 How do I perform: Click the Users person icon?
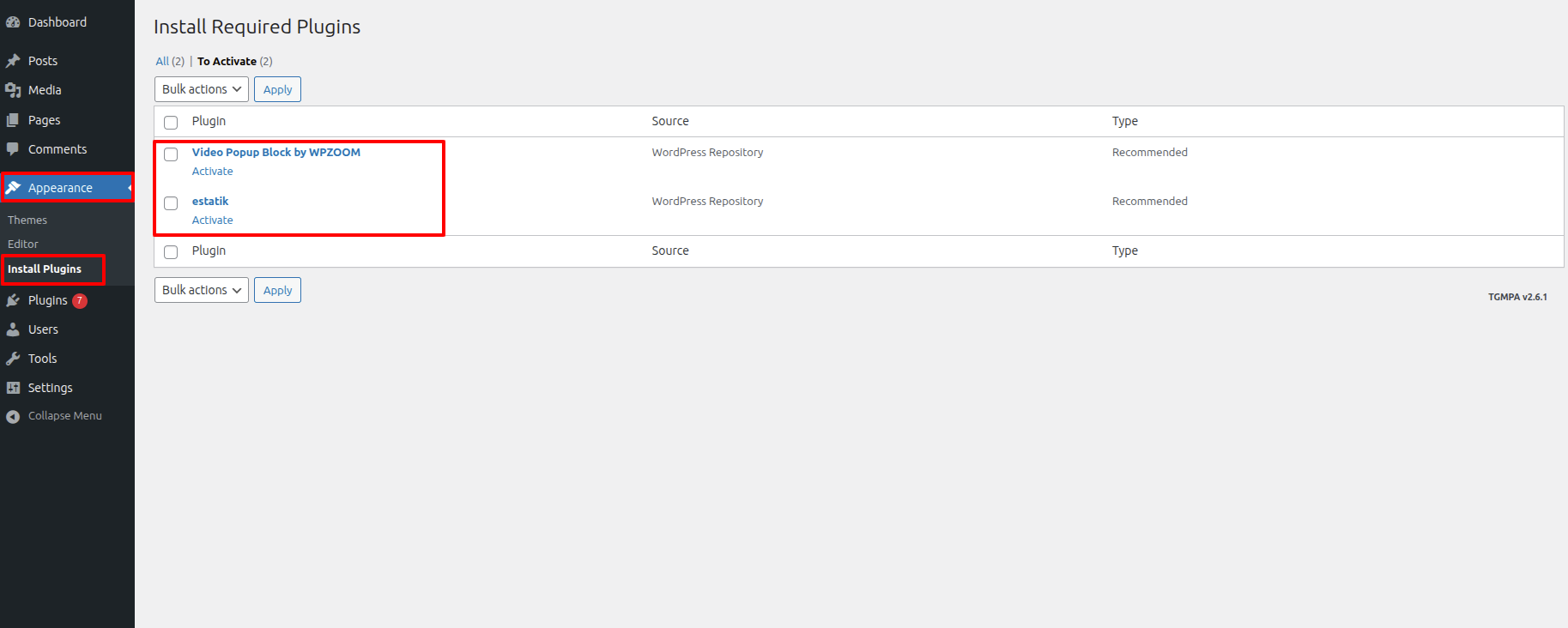13,329
